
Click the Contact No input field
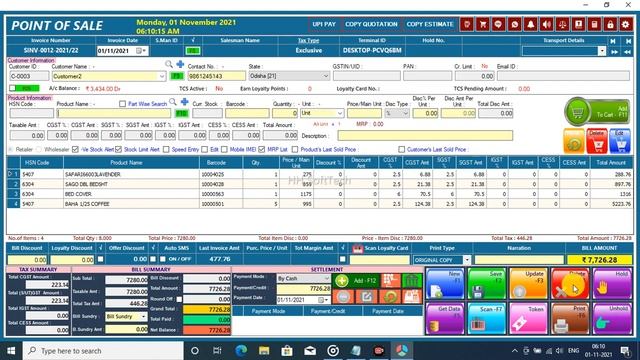[x=216, y=76]
